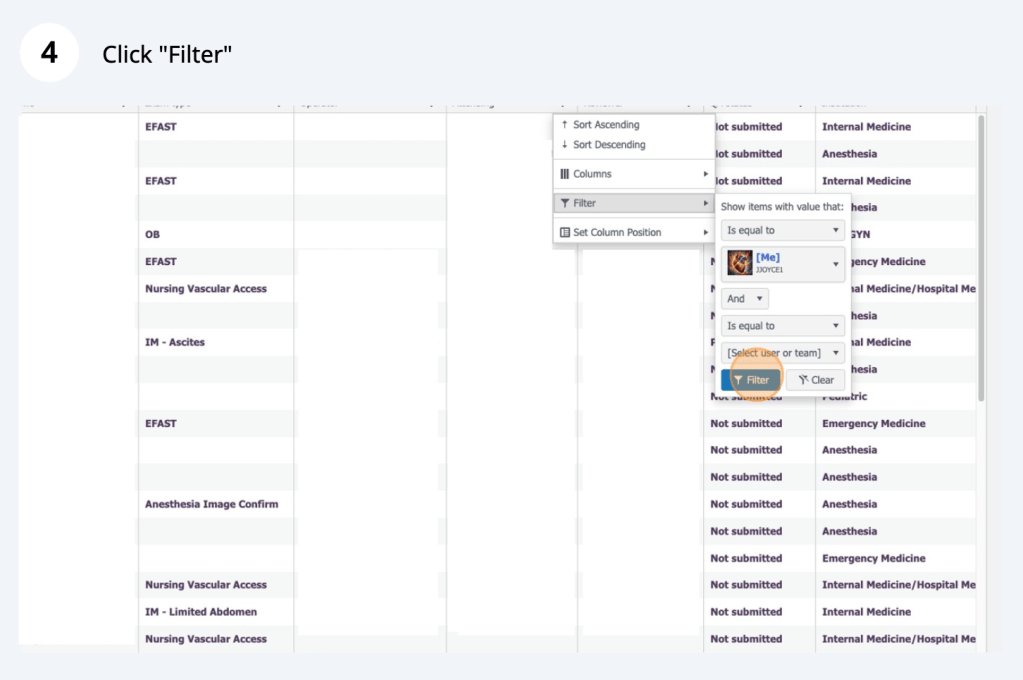The image size is (1023, 680).
Task: Click the funnel icon in Filter menu item
Action: pyautogui.click(x=565, y=203)
